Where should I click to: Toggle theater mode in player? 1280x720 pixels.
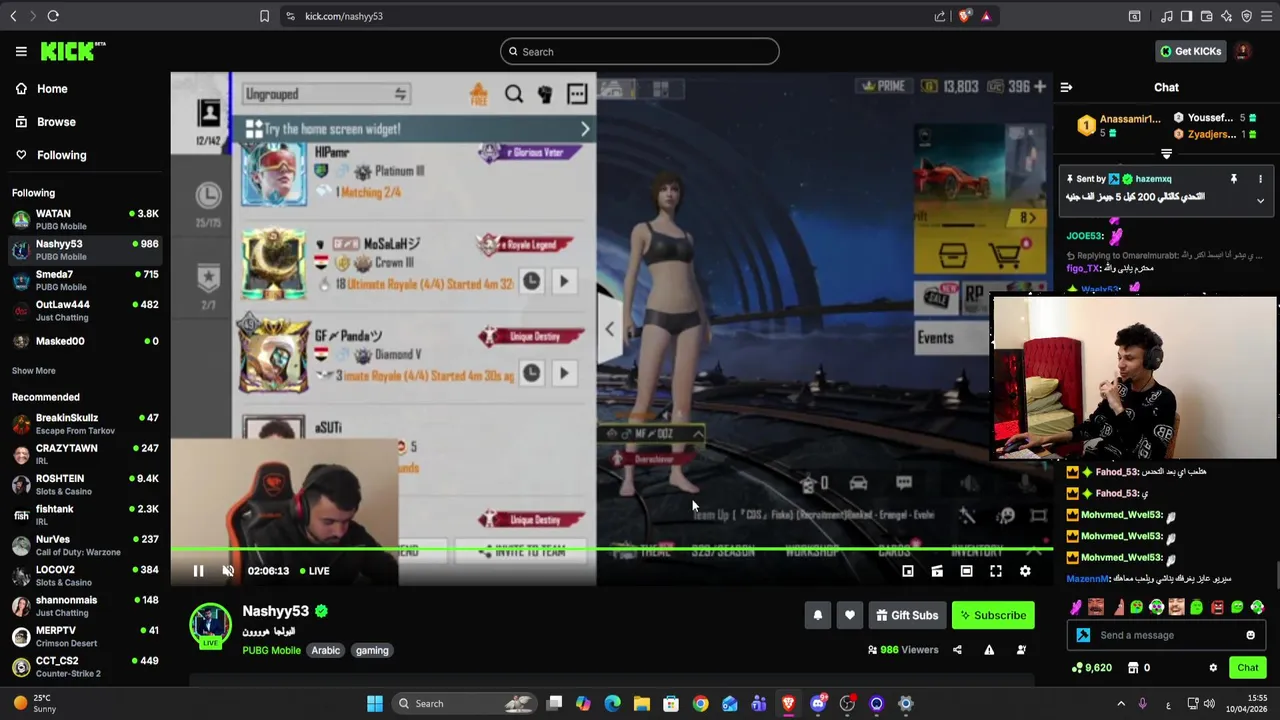point(966,571)
